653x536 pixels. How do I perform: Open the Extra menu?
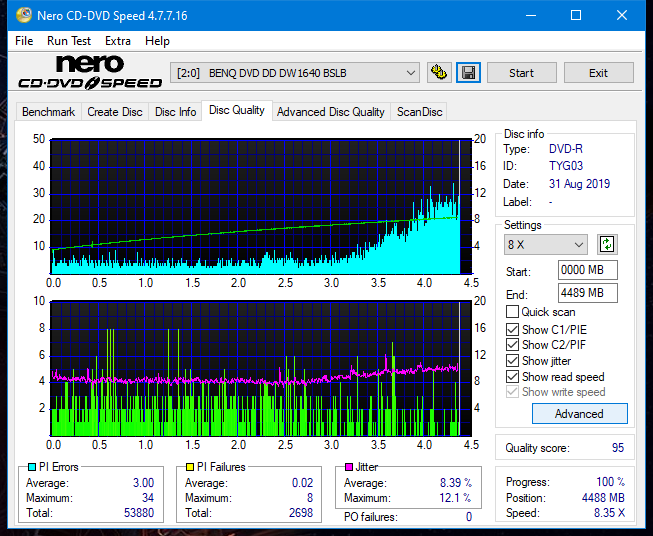[x=118, y=41]
